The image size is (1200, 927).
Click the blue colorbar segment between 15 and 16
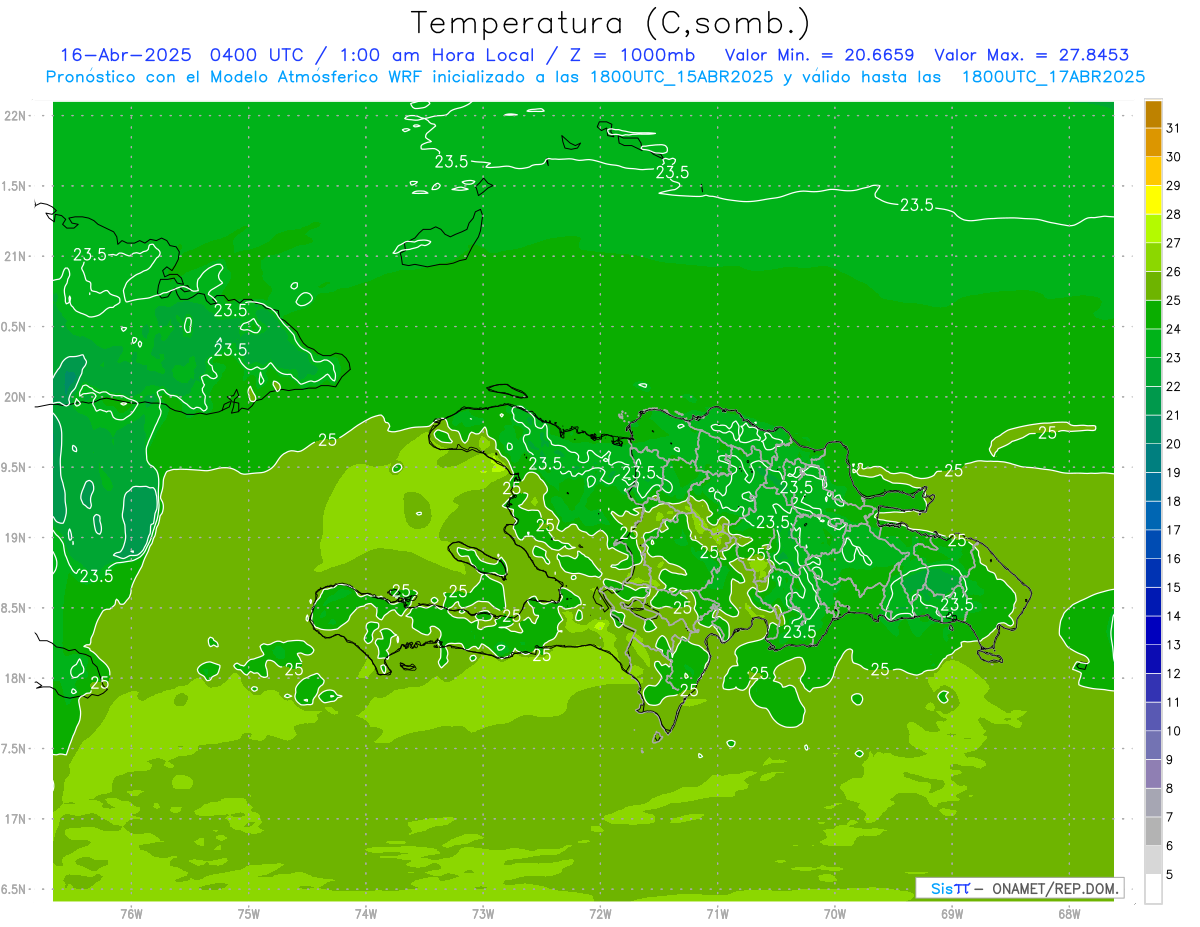(x=1153, y=574)
